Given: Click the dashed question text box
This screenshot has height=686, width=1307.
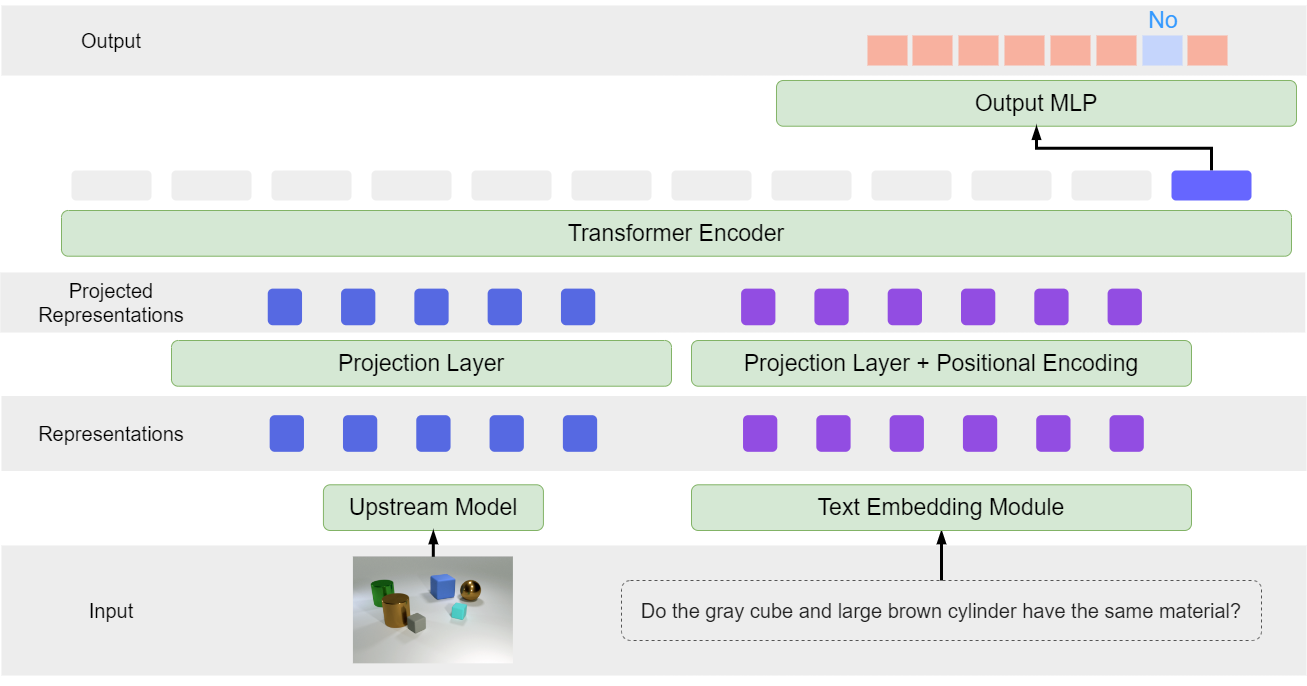Looking at the screenshot, I should [940, 610].
